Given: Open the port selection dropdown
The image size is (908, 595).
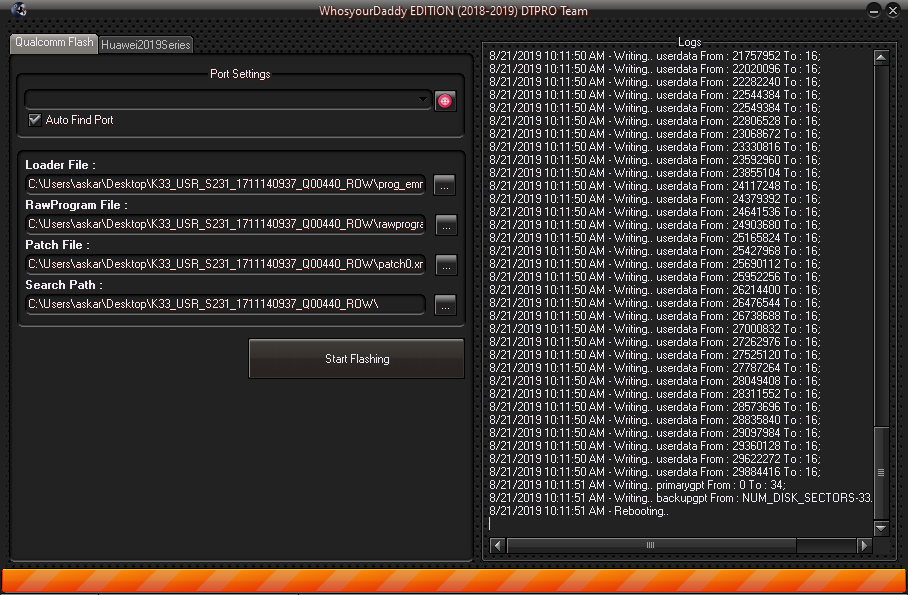Looking at the screenshot, I should [x=228, y=100].
